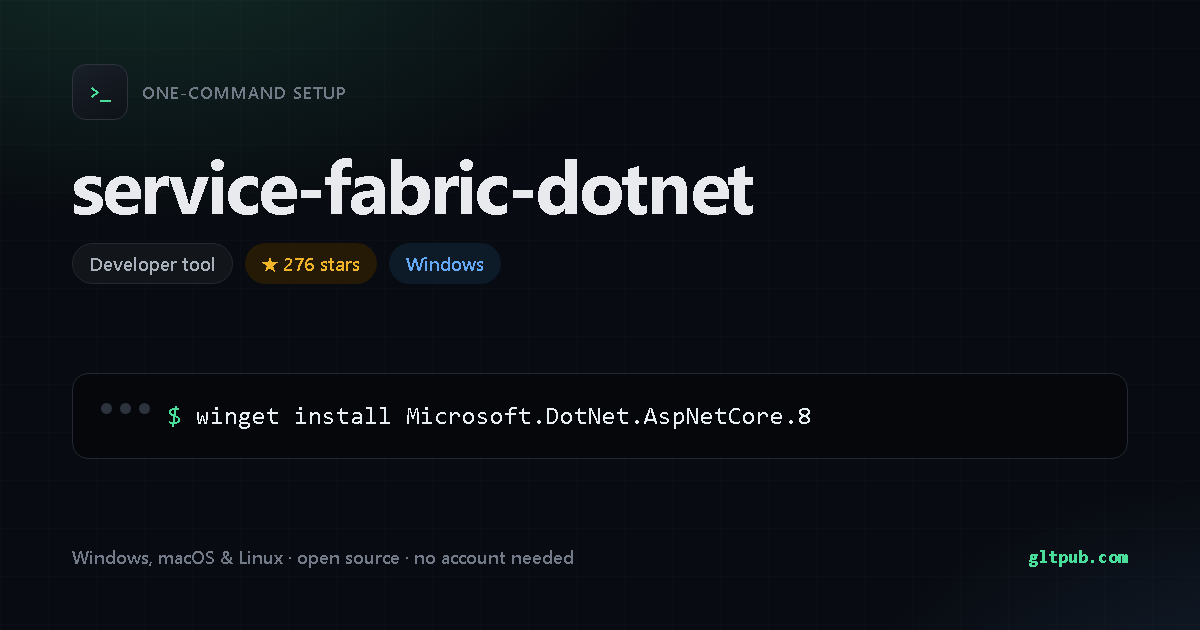This screenshot has width=1200, height=630.
Task: Open the gltpub.com link
Action: click(1078, 558)
